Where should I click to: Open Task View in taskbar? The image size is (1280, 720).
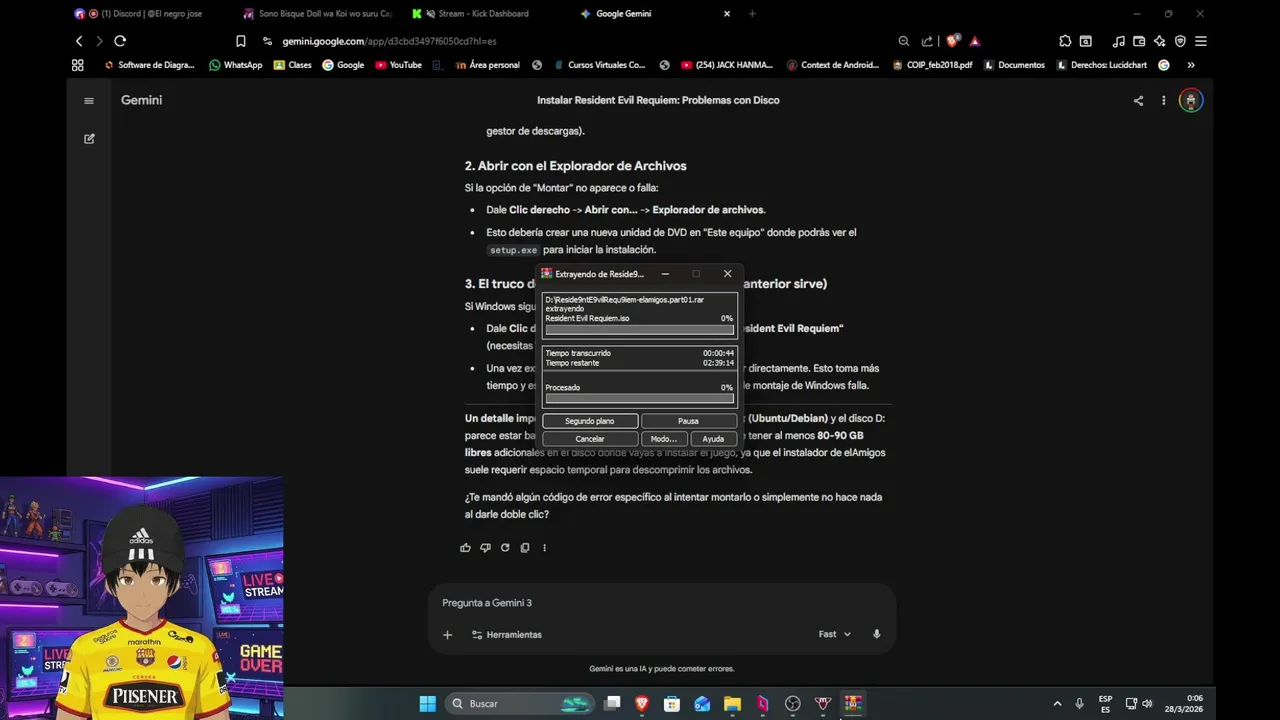tap(612, 704)
